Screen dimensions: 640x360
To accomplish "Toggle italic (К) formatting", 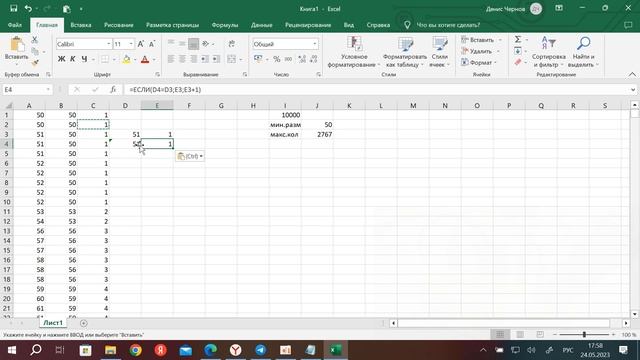I will tap(73, 59).
